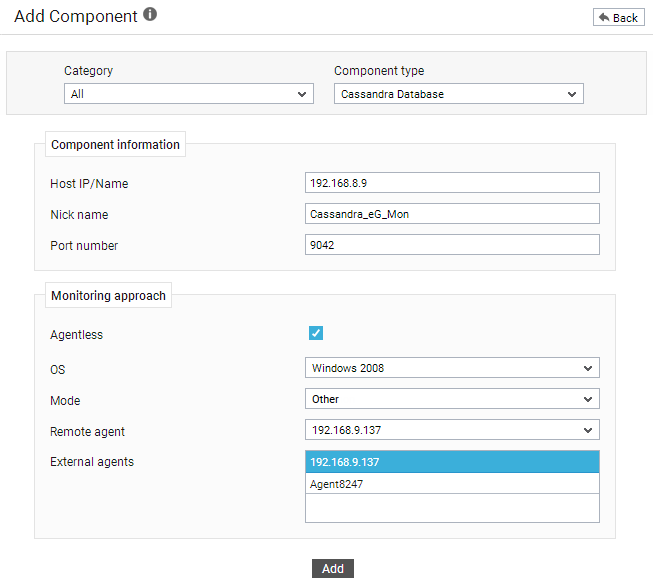
Task: Select 192.168.9.137 in External agents list
Action: 452,462
